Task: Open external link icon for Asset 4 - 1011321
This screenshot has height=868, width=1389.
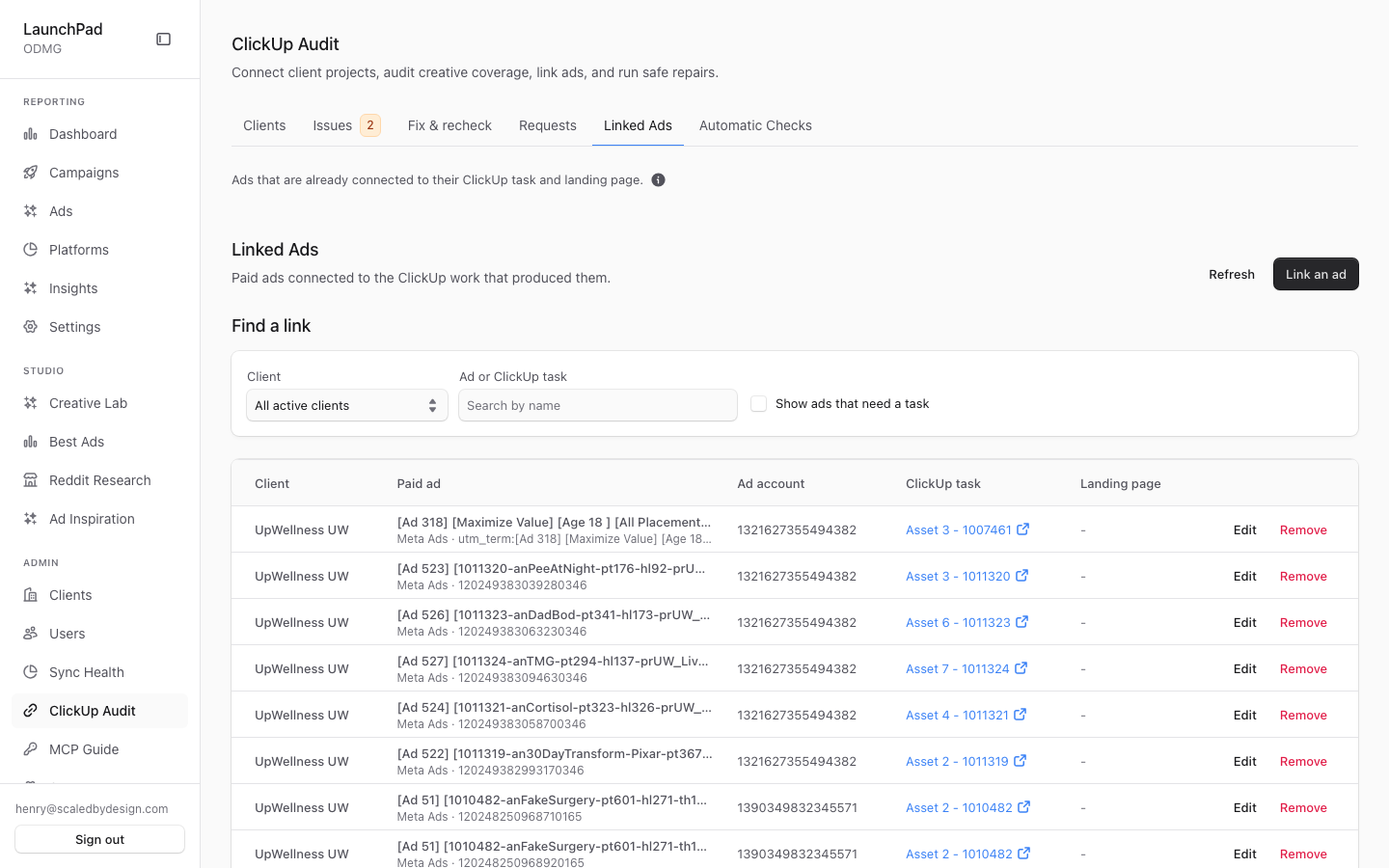Action: 1021,715
